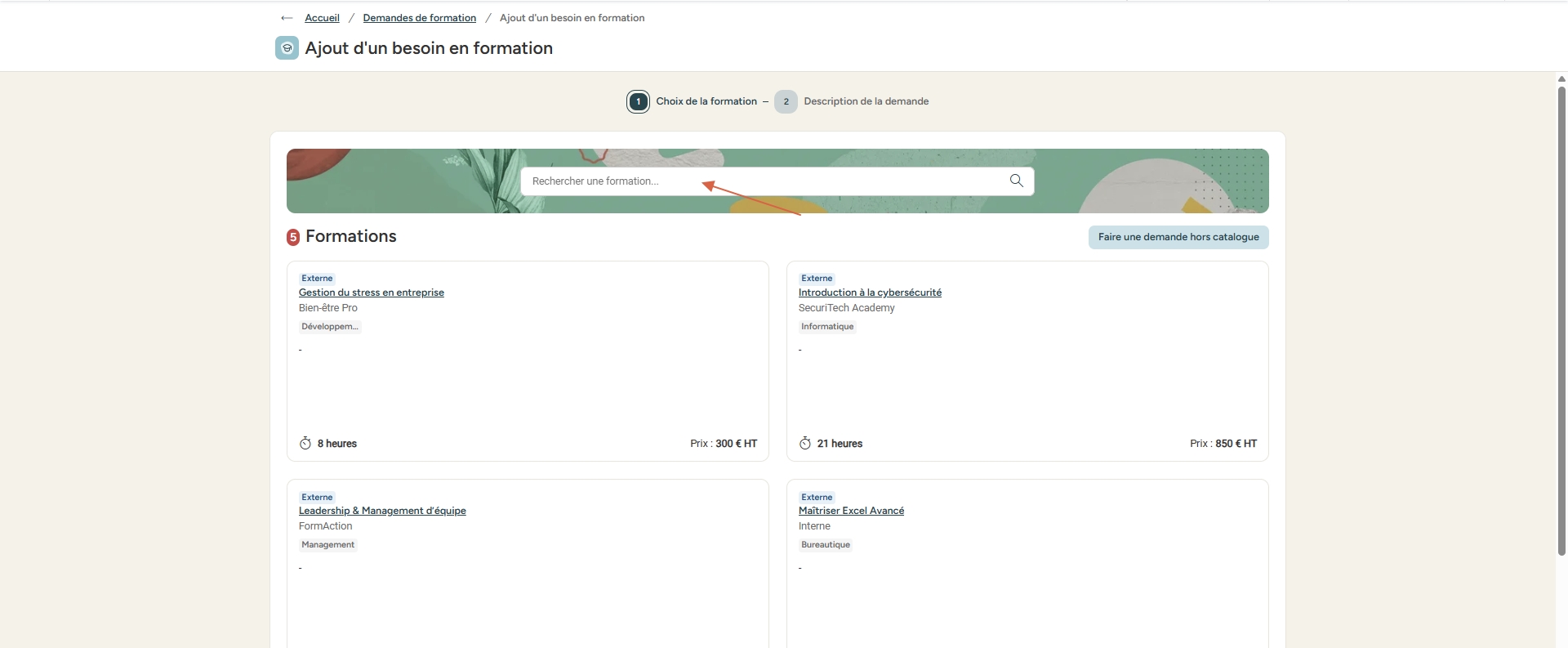Click the red 5 formations count badge
Viewport: 1568px width, 648px height.
tap(293, 238)
